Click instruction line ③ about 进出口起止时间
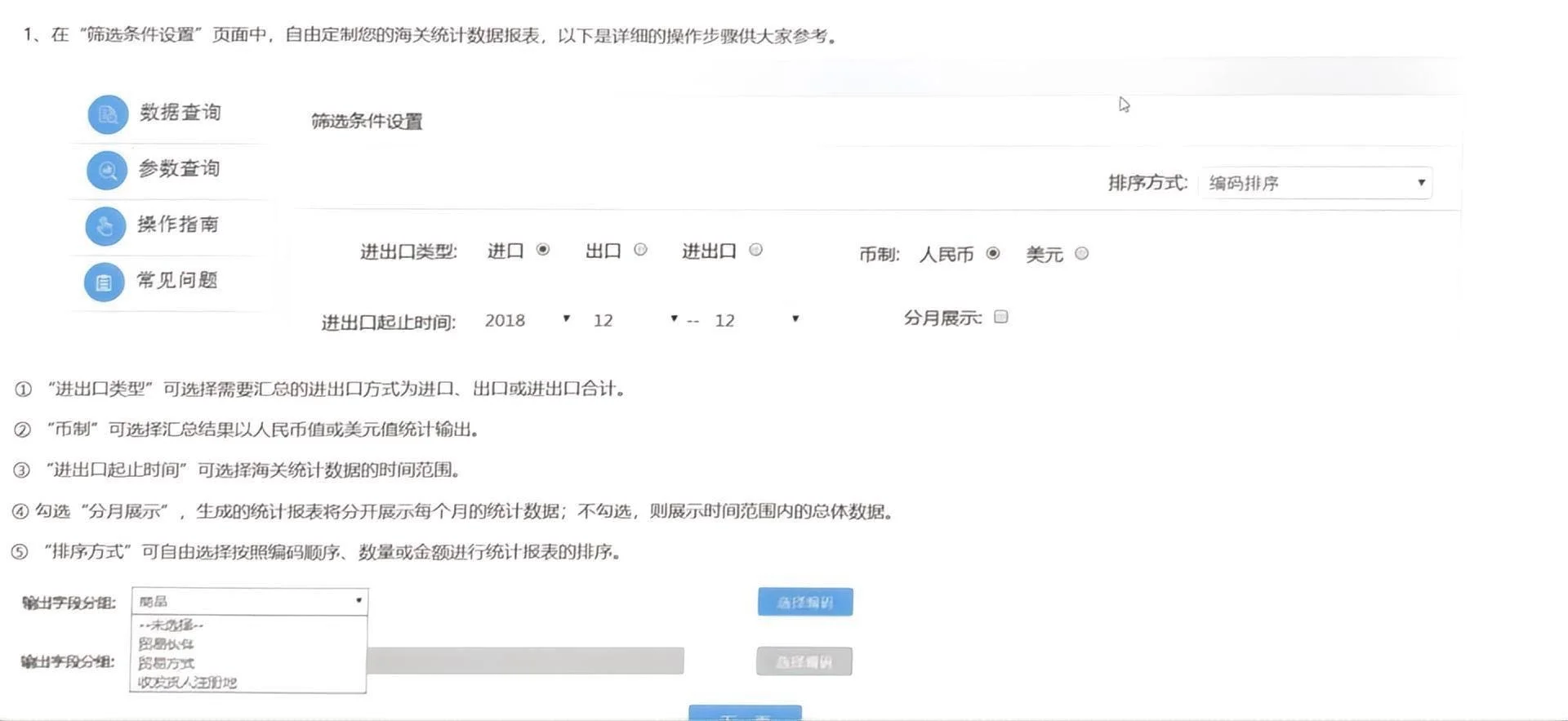The image size is (1568, 721). coord(238,470)
